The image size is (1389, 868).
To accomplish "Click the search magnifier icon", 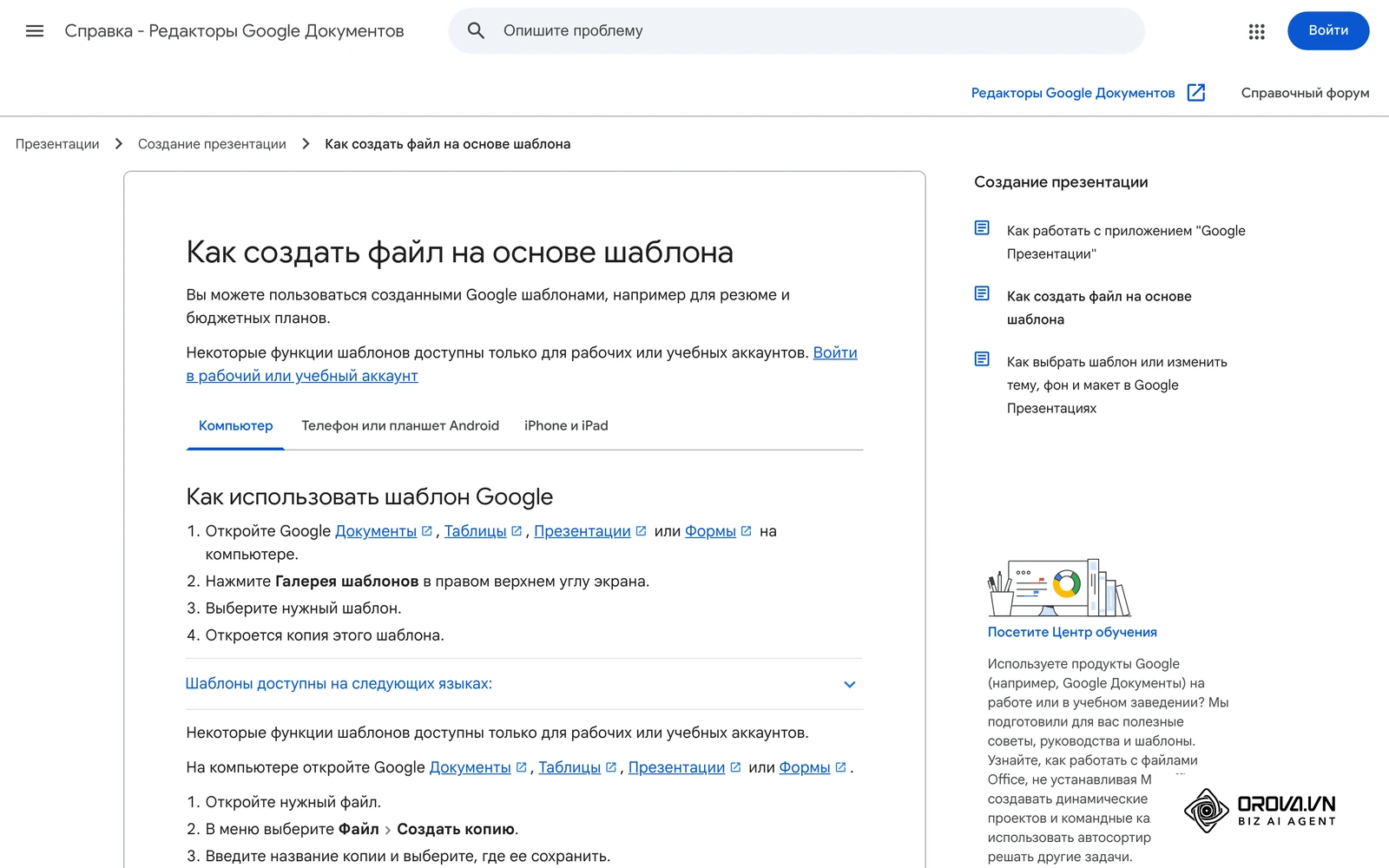I will (x=476, y=31).
